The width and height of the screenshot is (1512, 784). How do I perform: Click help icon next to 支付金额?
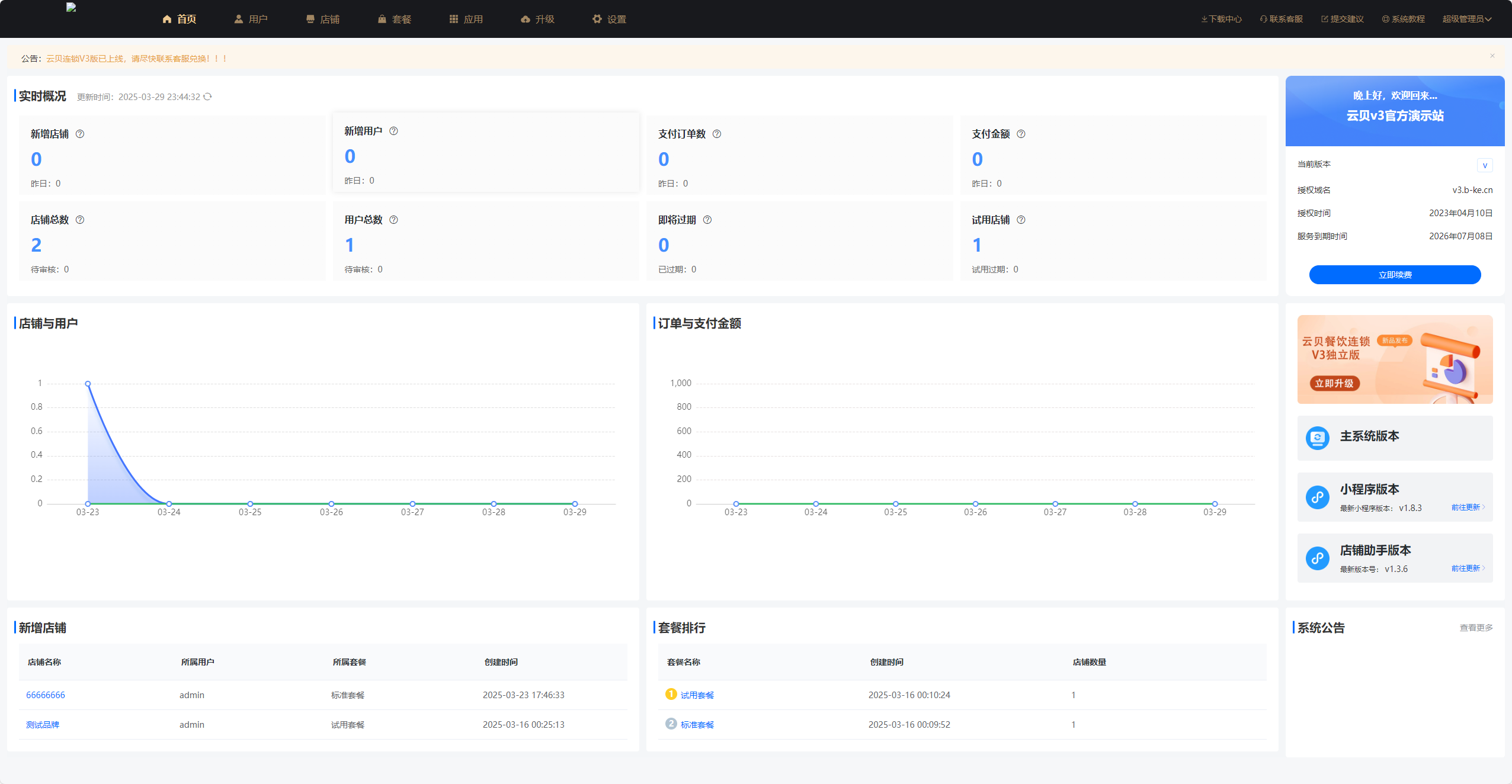click(1021, 134)
